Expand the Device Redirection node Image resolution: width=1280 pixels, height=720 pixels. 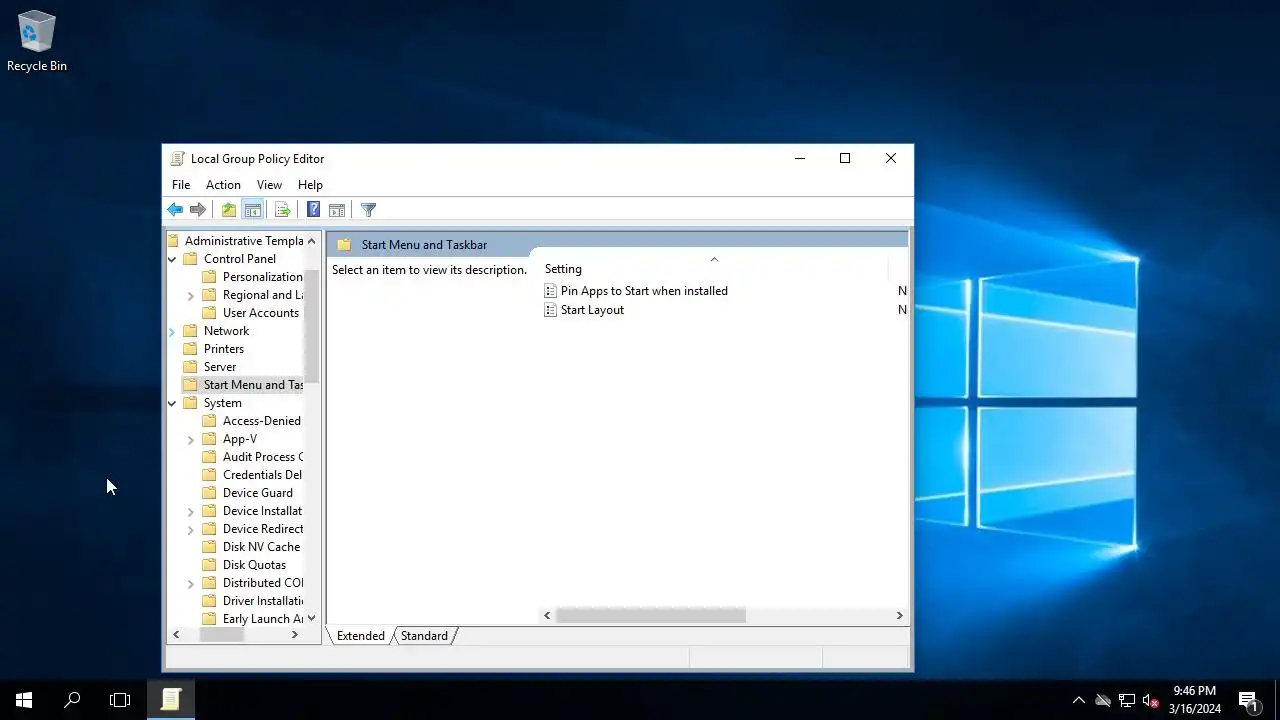(191, 529)
